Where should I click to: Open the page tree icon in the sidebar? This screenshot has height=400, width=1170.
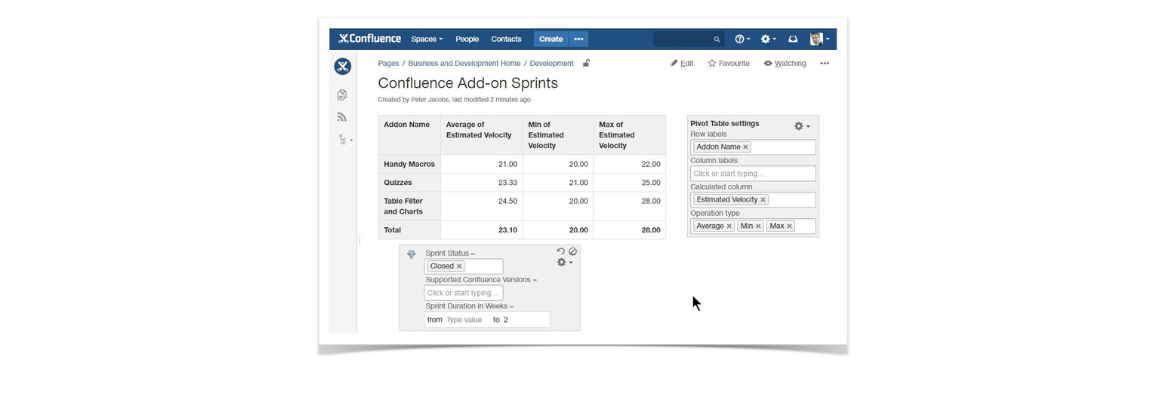(343, 140)
